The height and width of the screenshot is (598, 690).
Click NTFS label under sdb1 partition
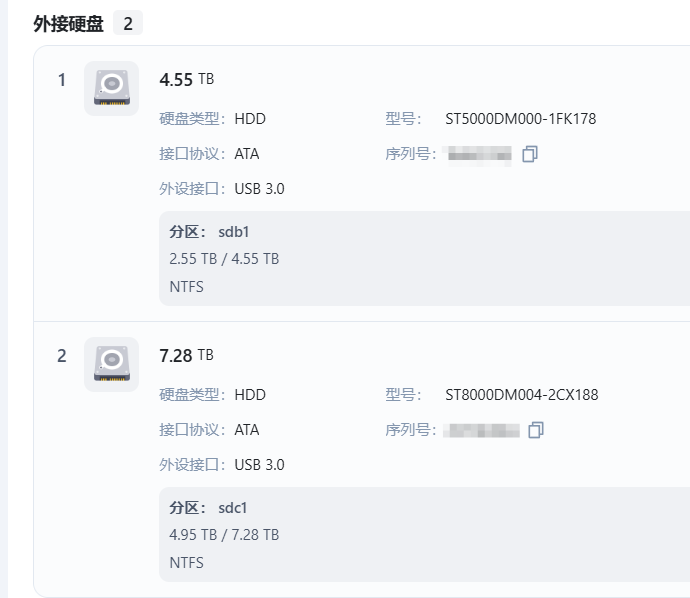click(x=187, y=287)
